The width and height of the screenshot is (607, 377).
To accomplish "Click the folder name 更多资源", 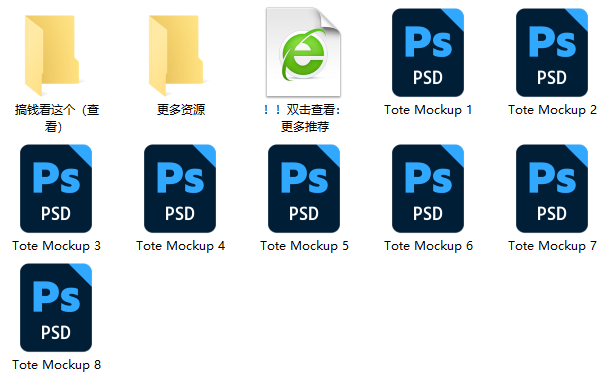I will tap(181, 110).
